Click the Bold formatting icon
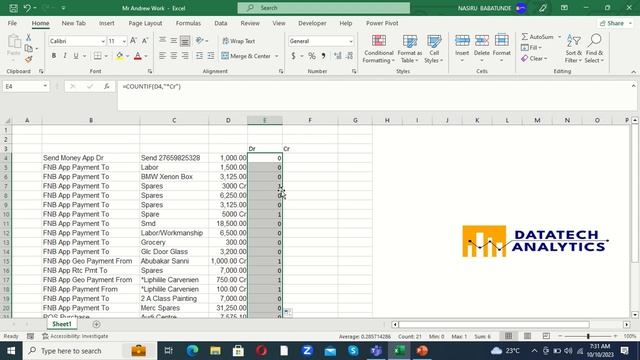 (x=53, y=56)
